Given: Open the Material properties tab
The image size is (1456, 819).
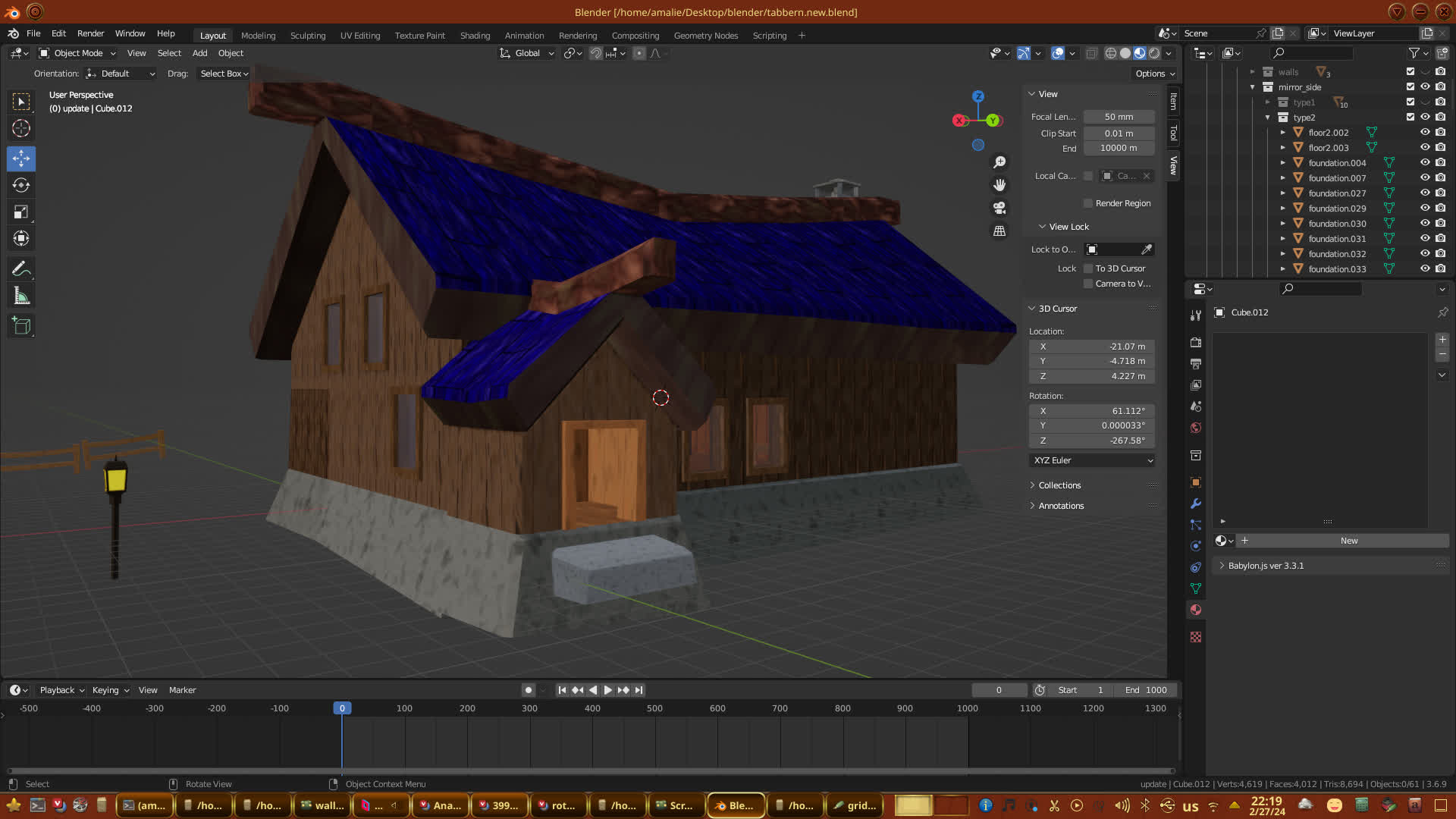Looking at the screenshot, I should coord(1196,610).
